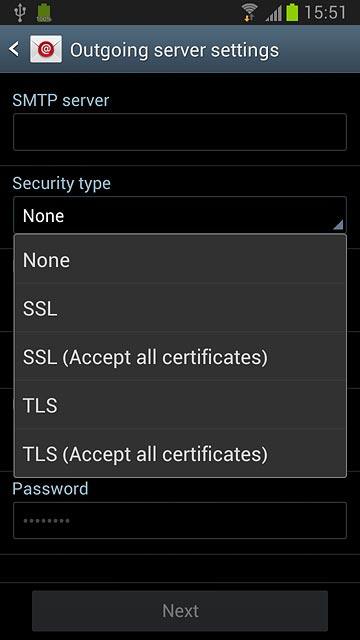The width and height of the screenshot is (360, 640).
Task: Tap the Next button
Action: (x=180, y=611)
